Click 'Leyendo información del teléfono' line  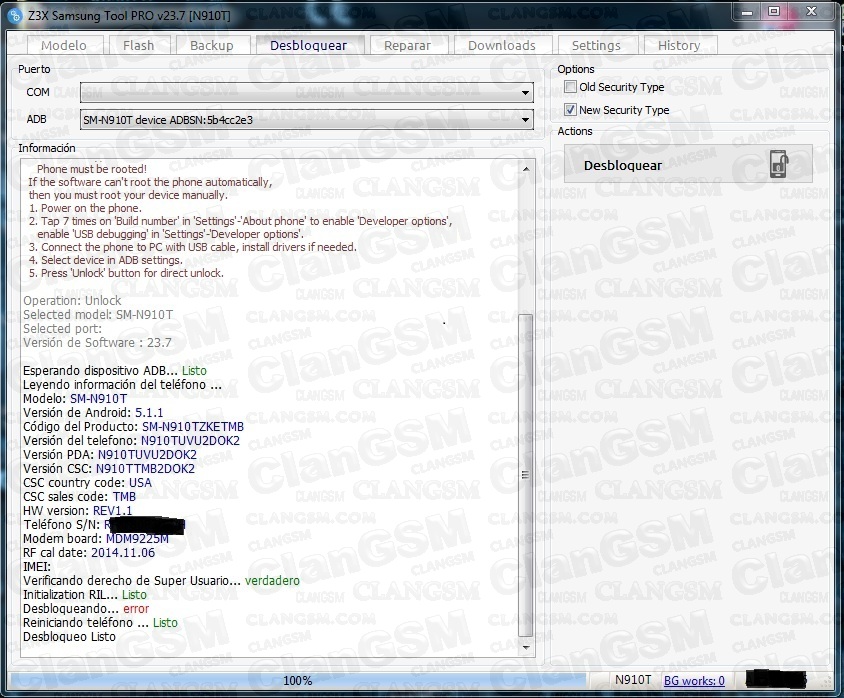click(122, 385)
